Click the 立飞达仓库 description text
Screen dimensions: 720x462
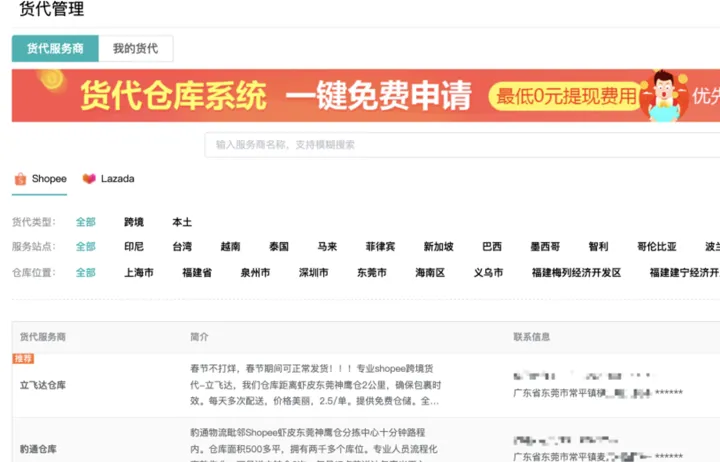(x=315, y=385)
